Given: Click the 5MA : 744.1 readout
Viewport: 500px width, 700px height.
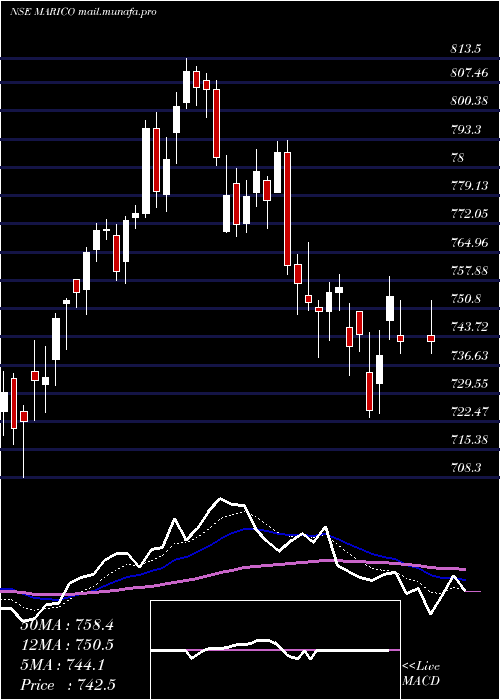Looking at the screenshot, I should click(x=62, y=665).
